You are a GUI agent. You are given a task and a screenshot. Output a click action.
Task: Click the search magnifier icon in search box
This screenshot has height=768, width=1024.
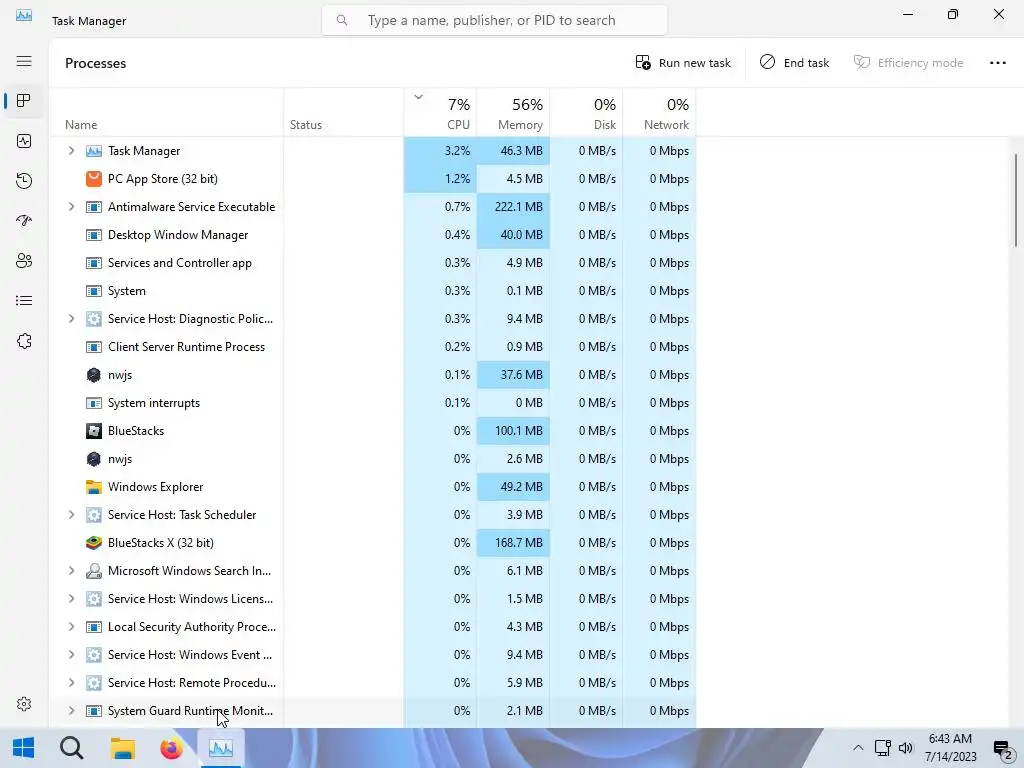[342, 20]
